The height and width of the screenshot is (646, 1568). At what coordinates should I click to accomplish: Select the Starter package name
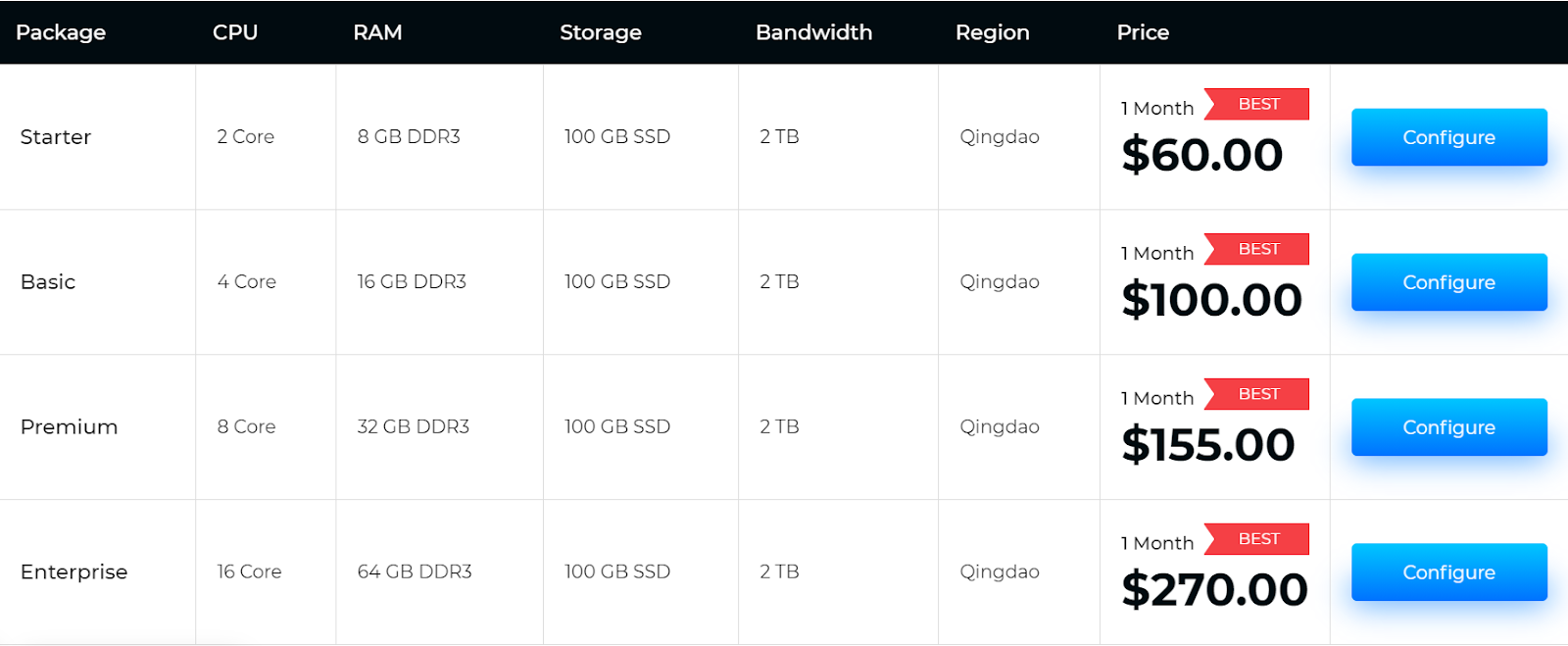(x=56, y=137)
